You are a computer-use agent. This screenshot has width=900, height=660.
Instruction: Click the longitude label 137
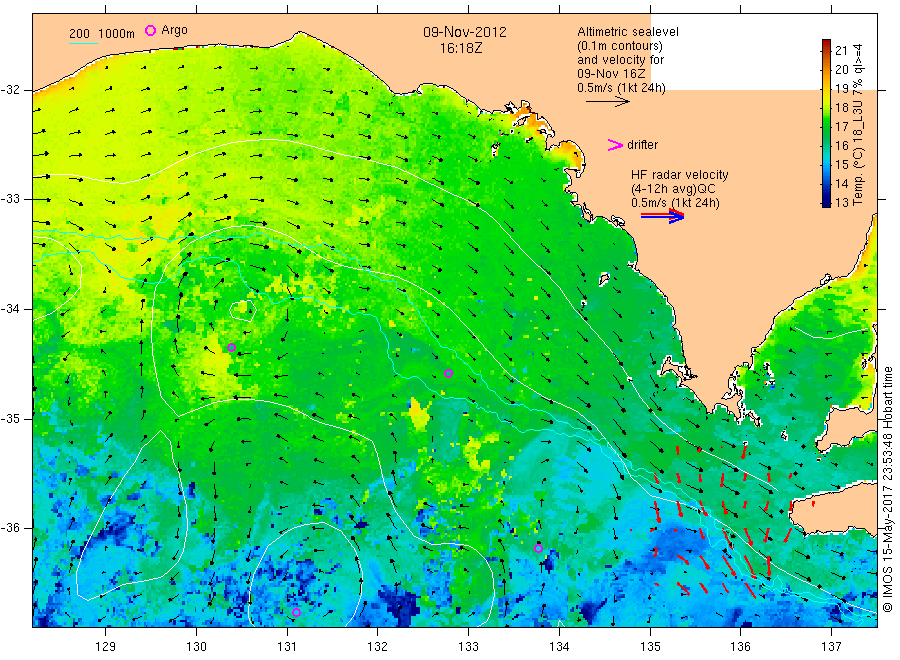(831, 647)
